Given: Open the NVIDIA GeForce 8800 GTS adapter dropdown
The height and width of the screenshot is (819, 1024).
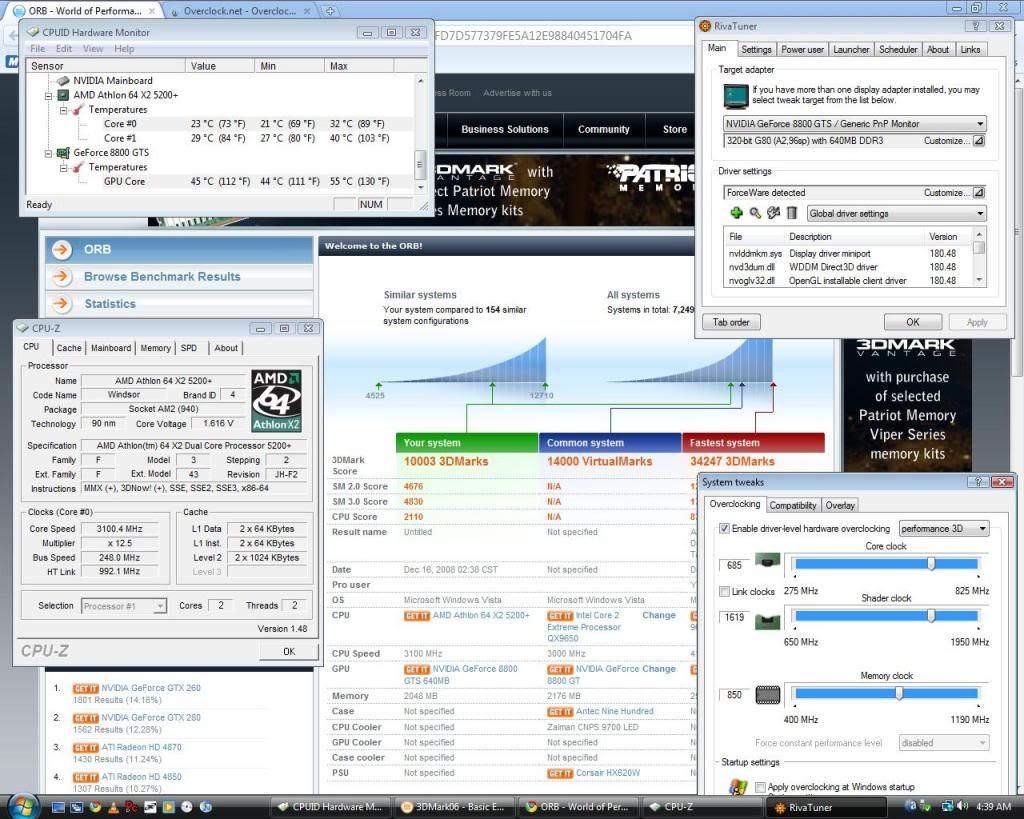Looking at the screenshot, I should coord(980,123).
